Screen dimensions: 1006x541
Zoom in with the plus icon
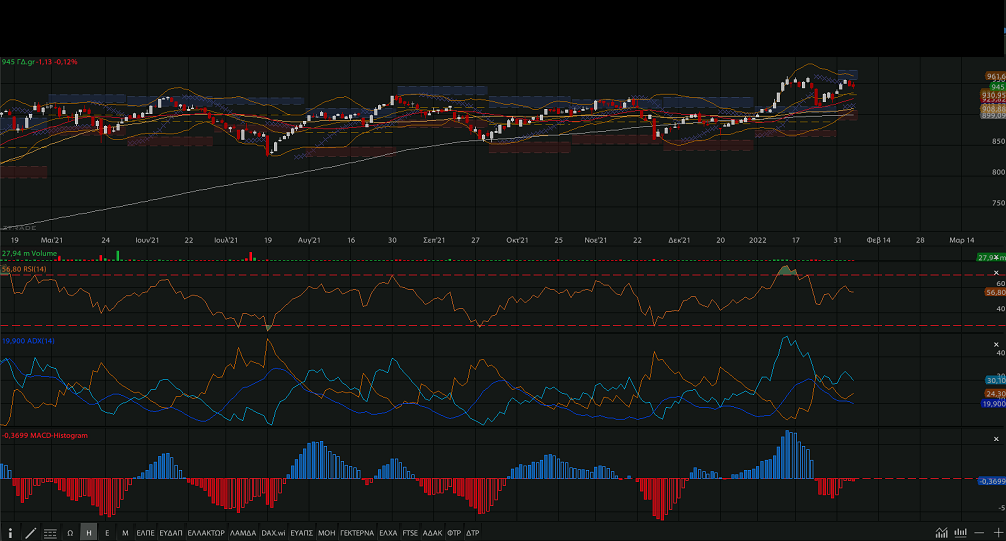pos(997,533)
